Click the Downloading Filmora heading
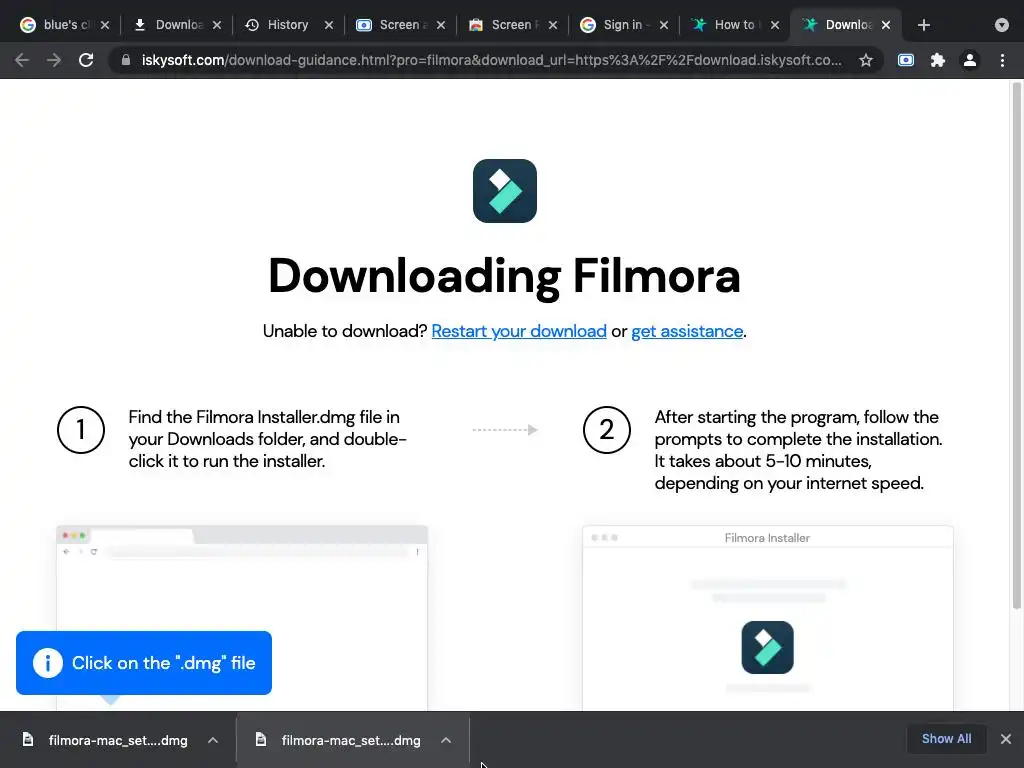 pos(504,276)
